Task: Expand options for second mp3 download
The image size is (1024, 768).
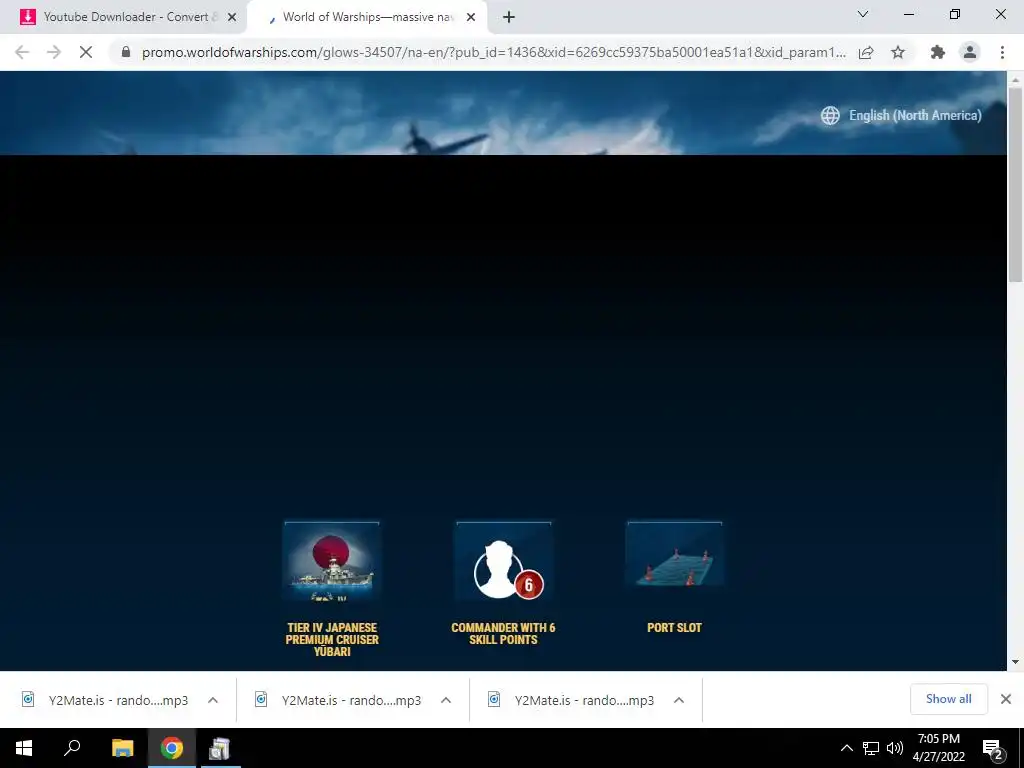Action: [446, 700]
